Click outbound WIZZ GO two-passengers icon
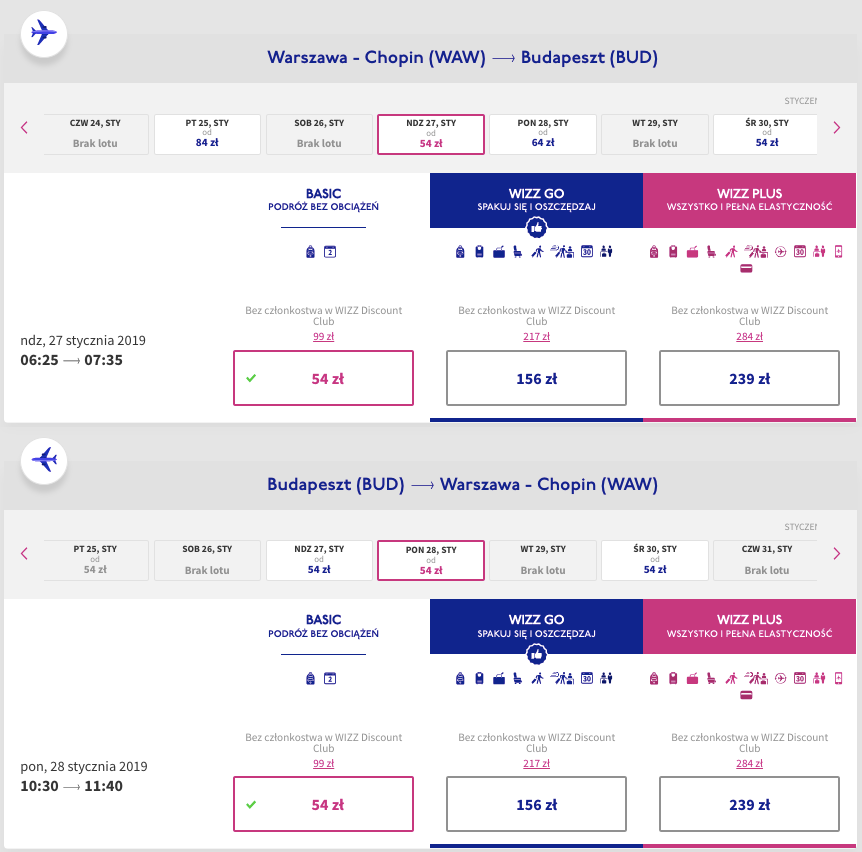Image resolution: width=862 pixels, height=852 pixels. (606, 252)
